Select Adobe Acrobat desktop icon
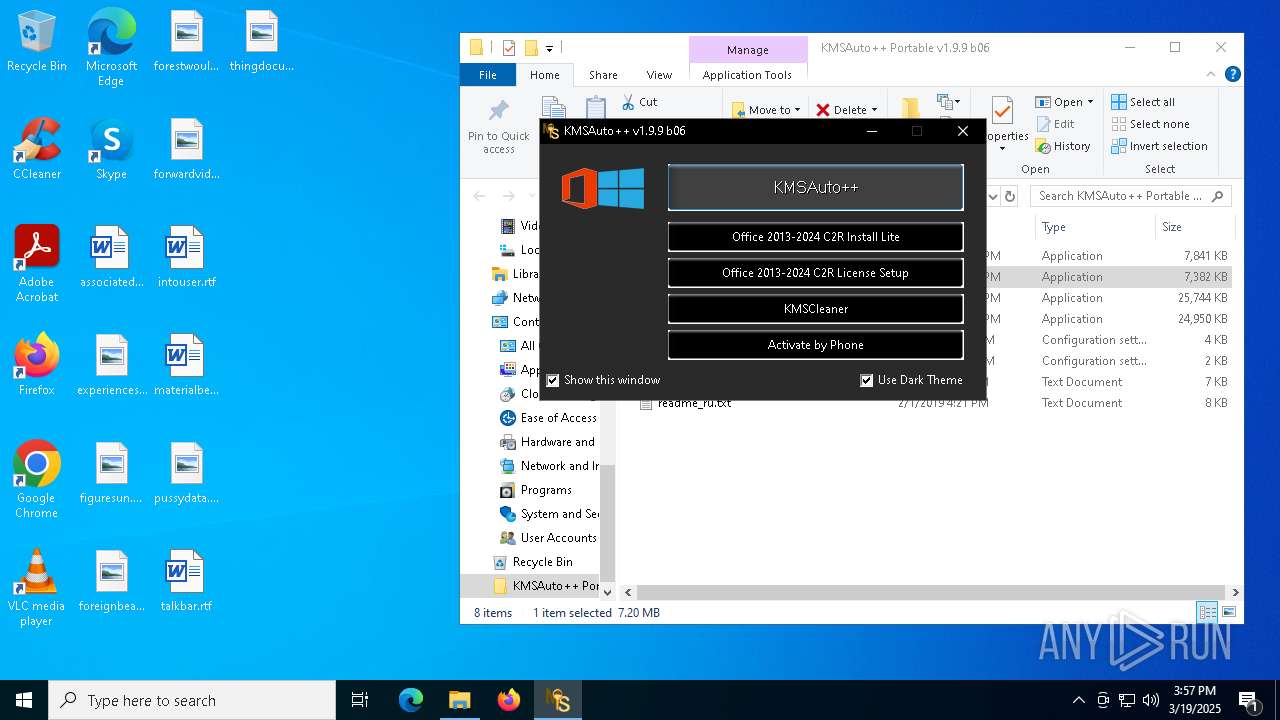The image size is (1280, 720). tap(37, 264)
